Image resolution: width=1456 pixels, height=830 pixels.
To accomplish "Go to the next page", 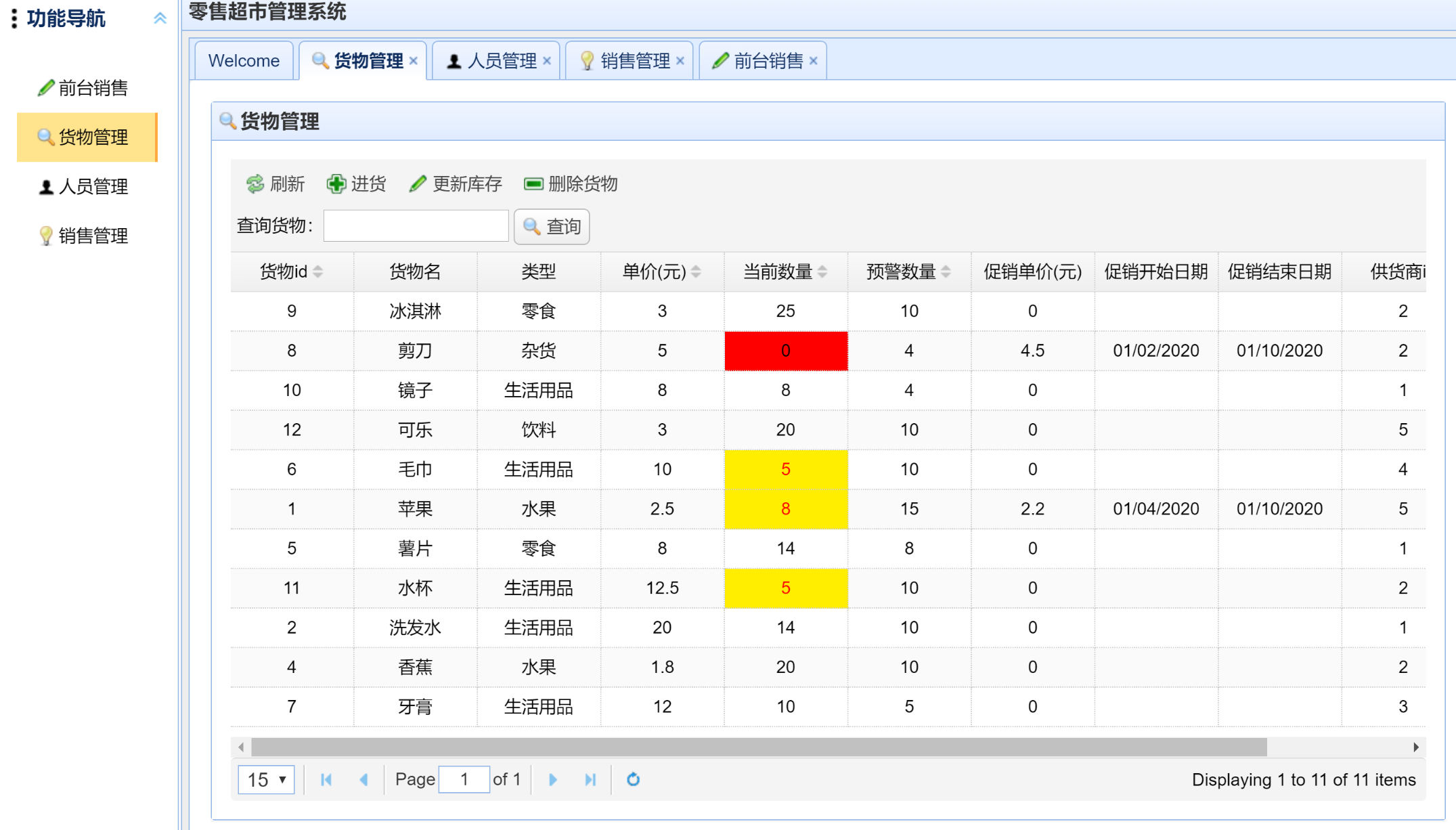I will point(552,780).
